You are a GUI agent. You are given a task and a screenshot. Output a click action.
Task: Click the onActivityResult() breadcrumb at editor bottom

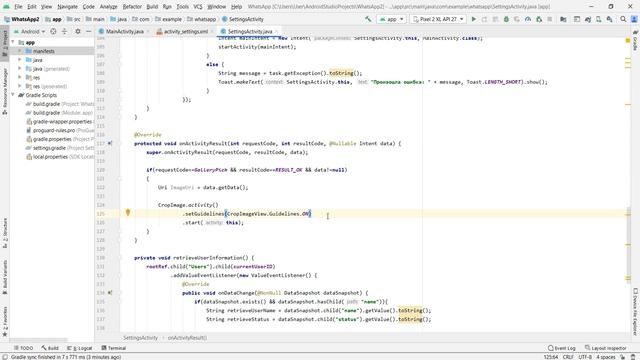click(x=187, y=338)
